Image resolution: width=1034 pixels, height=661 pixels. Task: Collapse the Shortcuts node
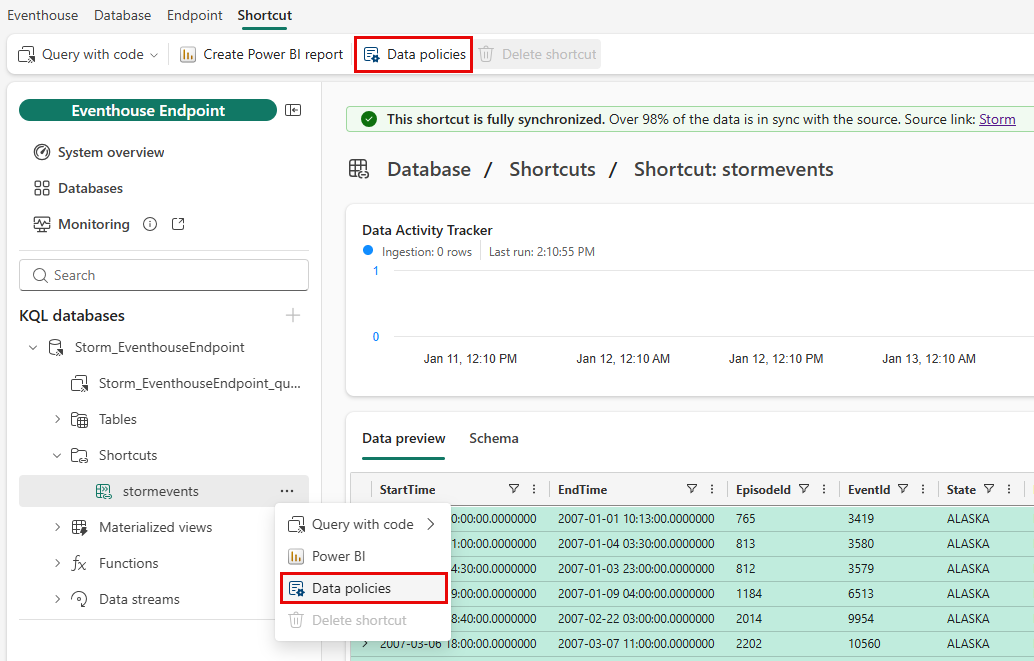(x=57, y=455)
